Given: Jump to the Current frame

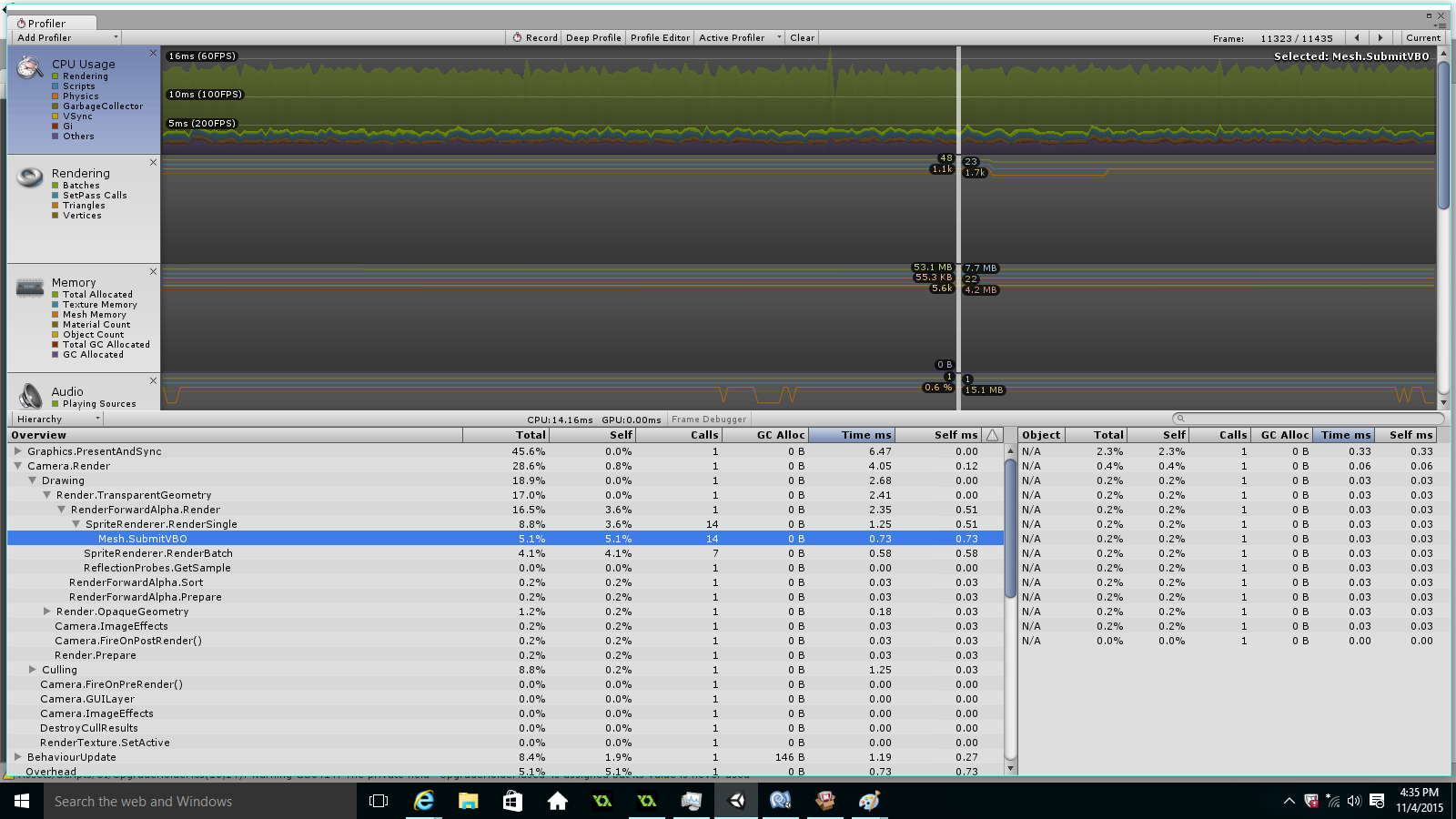Looking at the screenshot, I should pyautogui.click(x=1422, y=38).
